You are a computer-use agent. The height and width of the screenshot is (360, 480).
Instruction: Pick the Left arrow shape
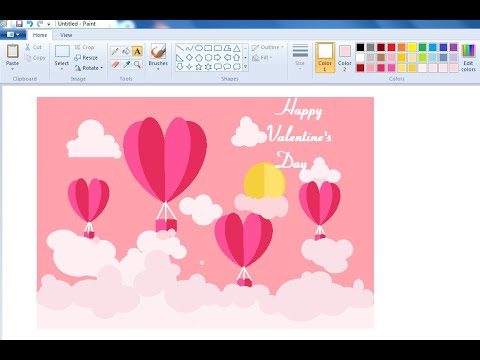[227, 57]
